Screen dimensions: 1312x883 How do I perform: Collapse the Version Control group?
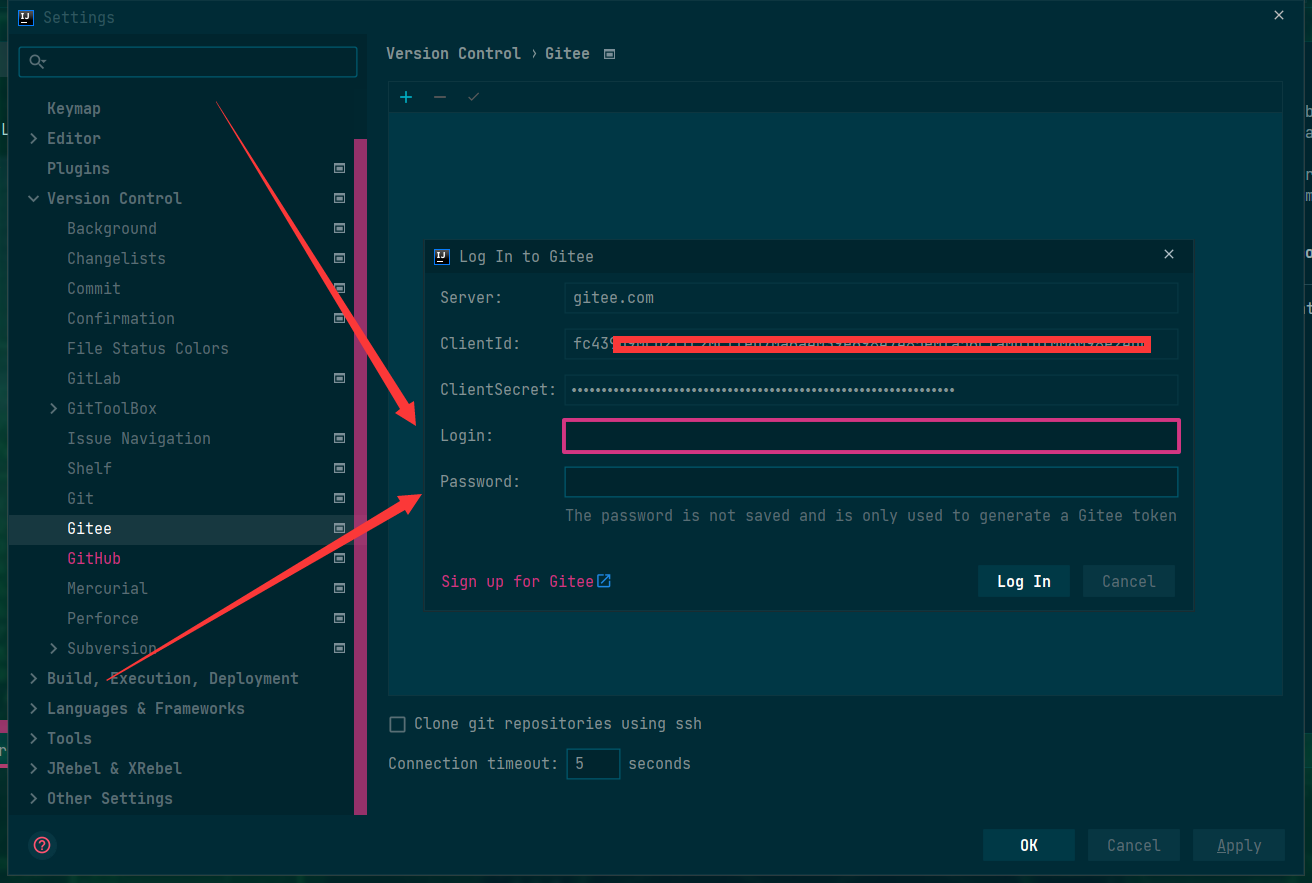[34, 198]
